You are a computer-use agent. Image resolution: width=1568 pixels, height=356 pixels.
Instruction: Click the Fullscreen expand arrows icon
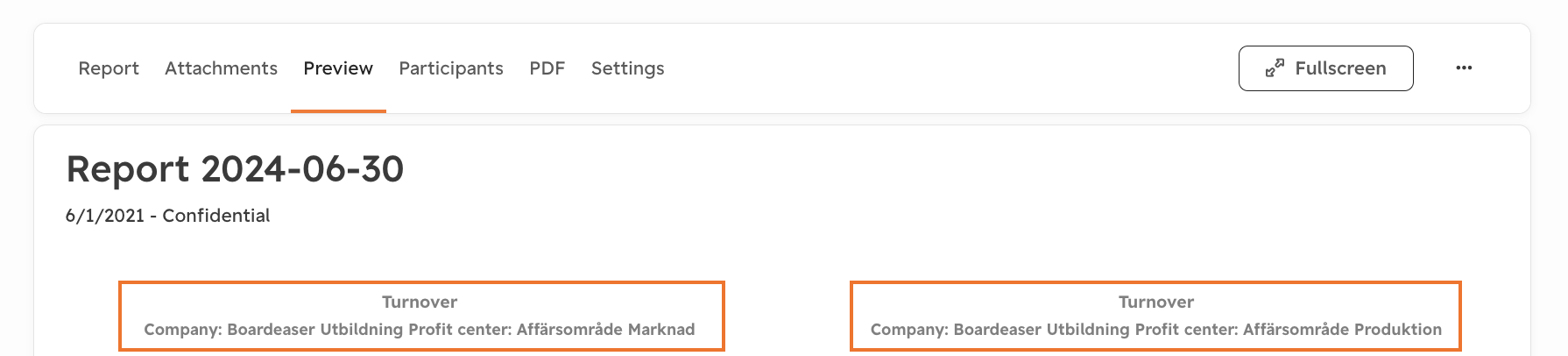click(1275, 68)
